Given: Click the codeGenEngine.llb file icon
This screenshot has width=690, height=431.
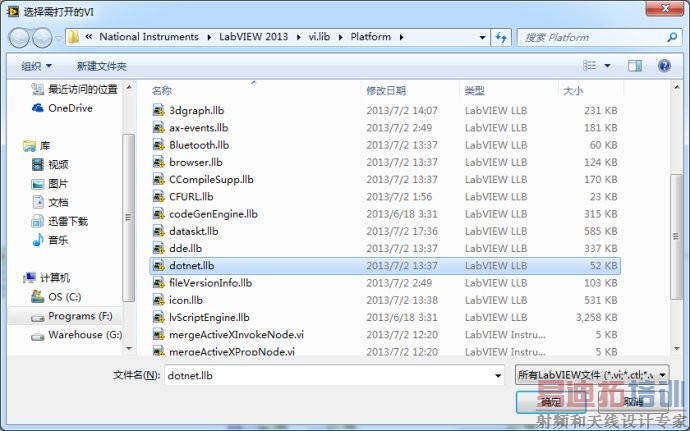Looking at the screenshot, I should tap(158, 214).
